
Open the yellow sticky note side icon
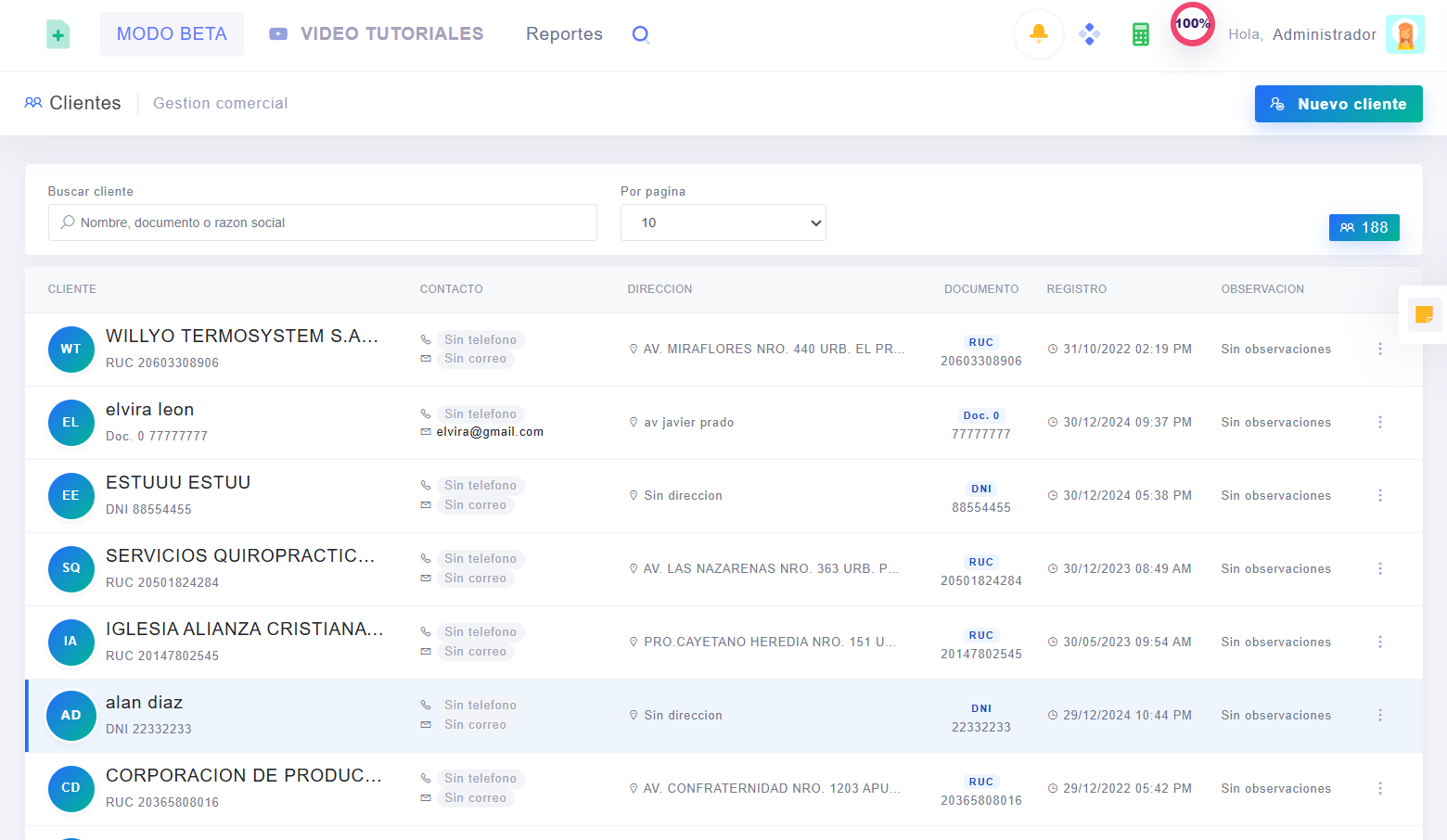pos(1425,314)
